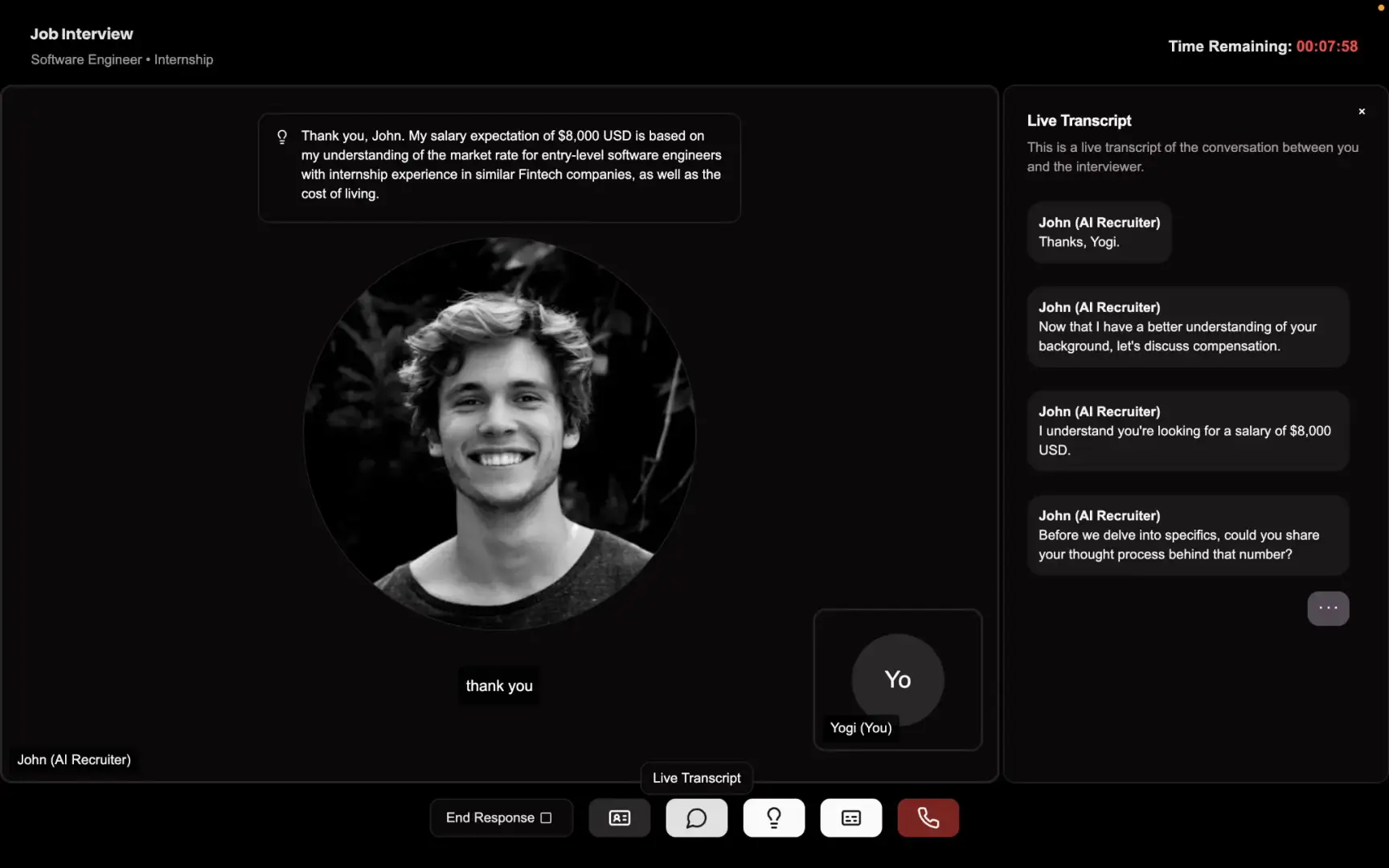
Task: Click the 'let's discuss compensation' transcript message
Action: point(1187,327)
